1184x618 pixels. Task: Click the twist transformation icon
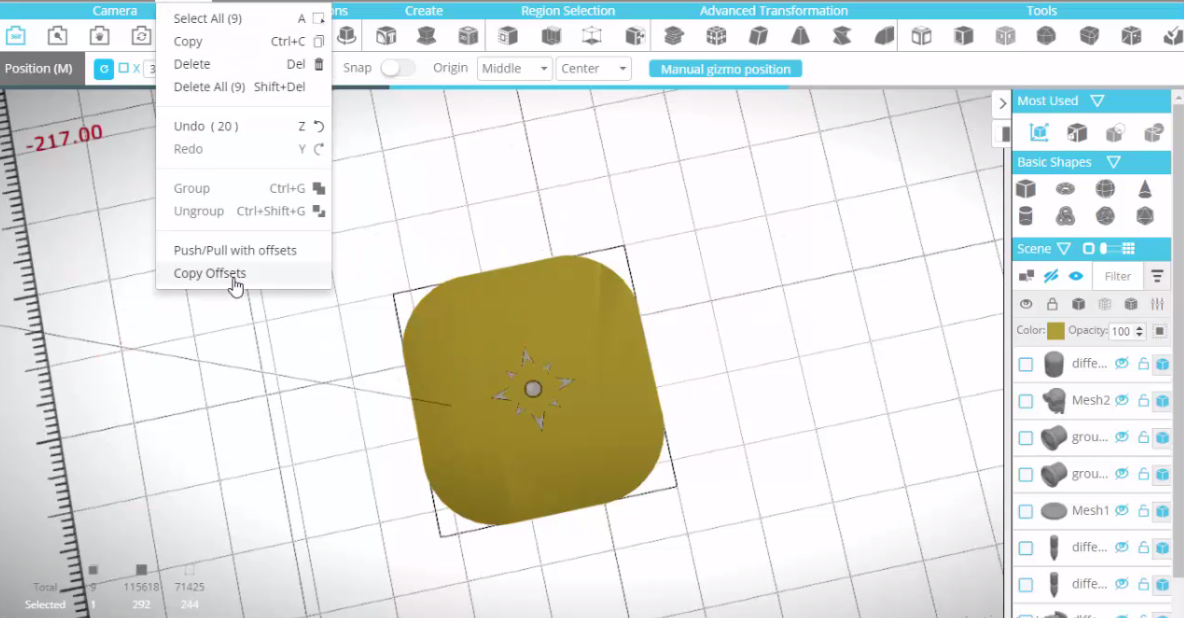pos(842,36)
